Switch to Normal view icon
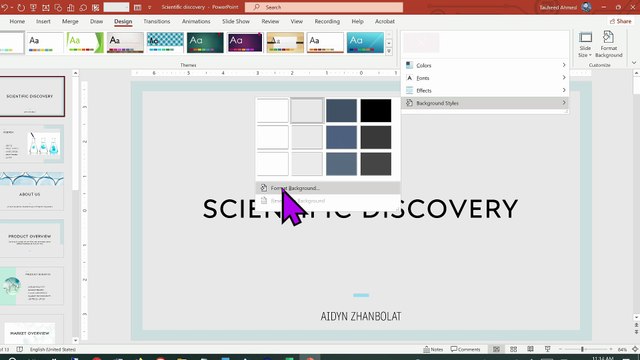 [496, 349]
